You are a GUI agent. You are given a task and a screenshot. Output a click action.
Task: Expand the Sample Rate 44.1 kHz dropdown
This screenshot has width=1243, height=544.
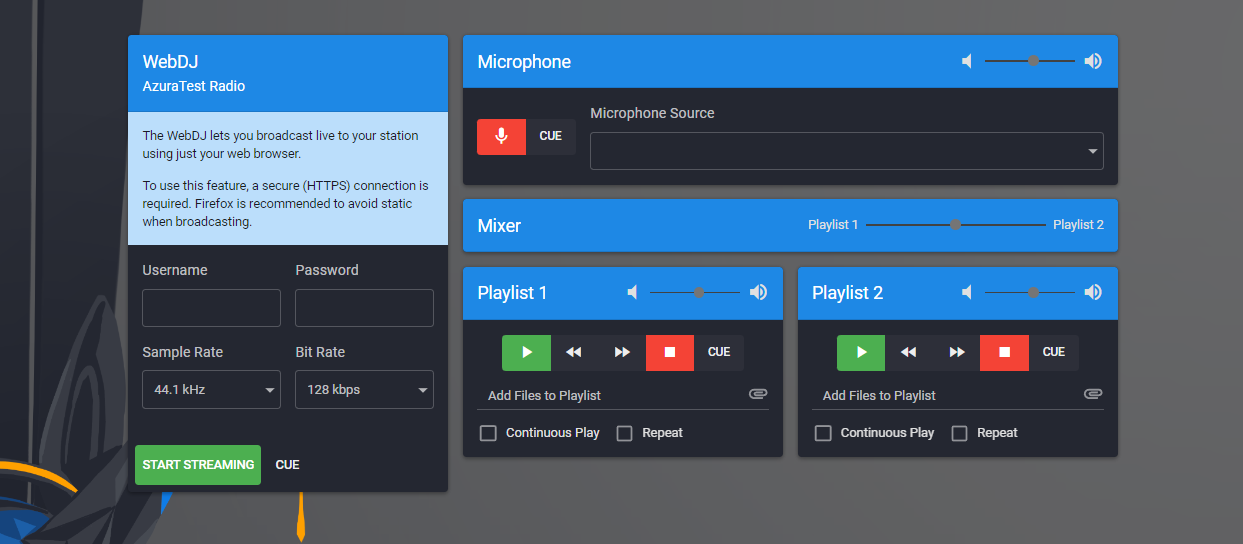point(211,390)
